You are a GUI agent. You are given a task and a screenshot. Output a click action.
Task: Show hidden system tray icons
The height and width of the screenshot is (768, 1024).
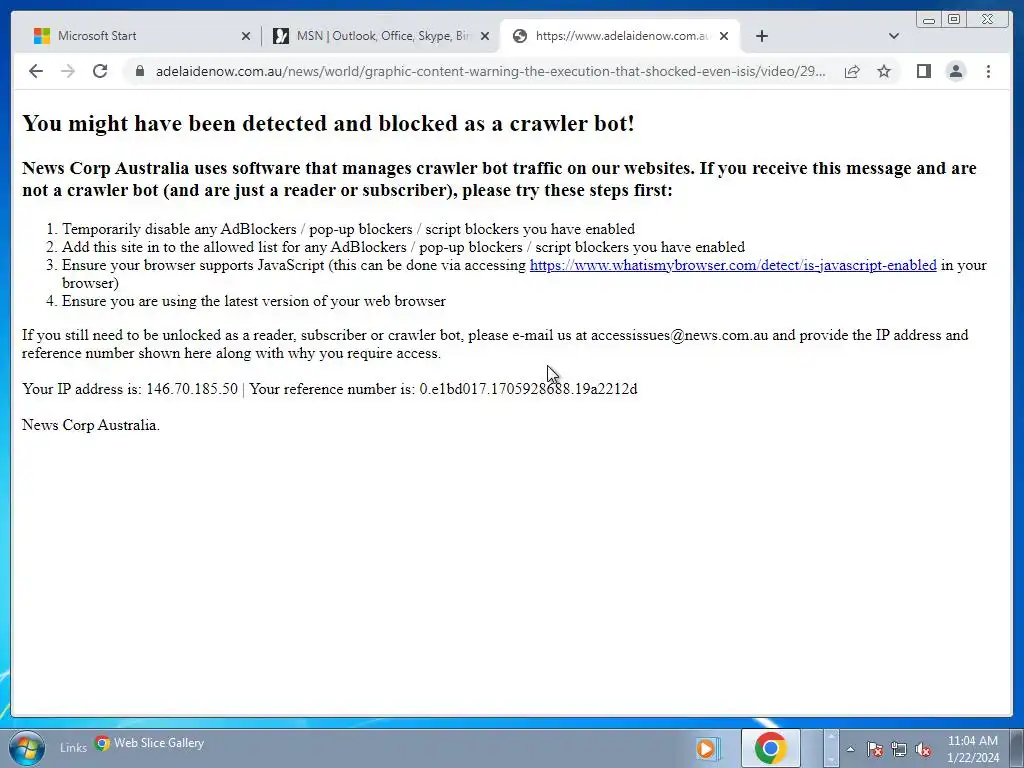pyautogui.click(x=850, y=750)
